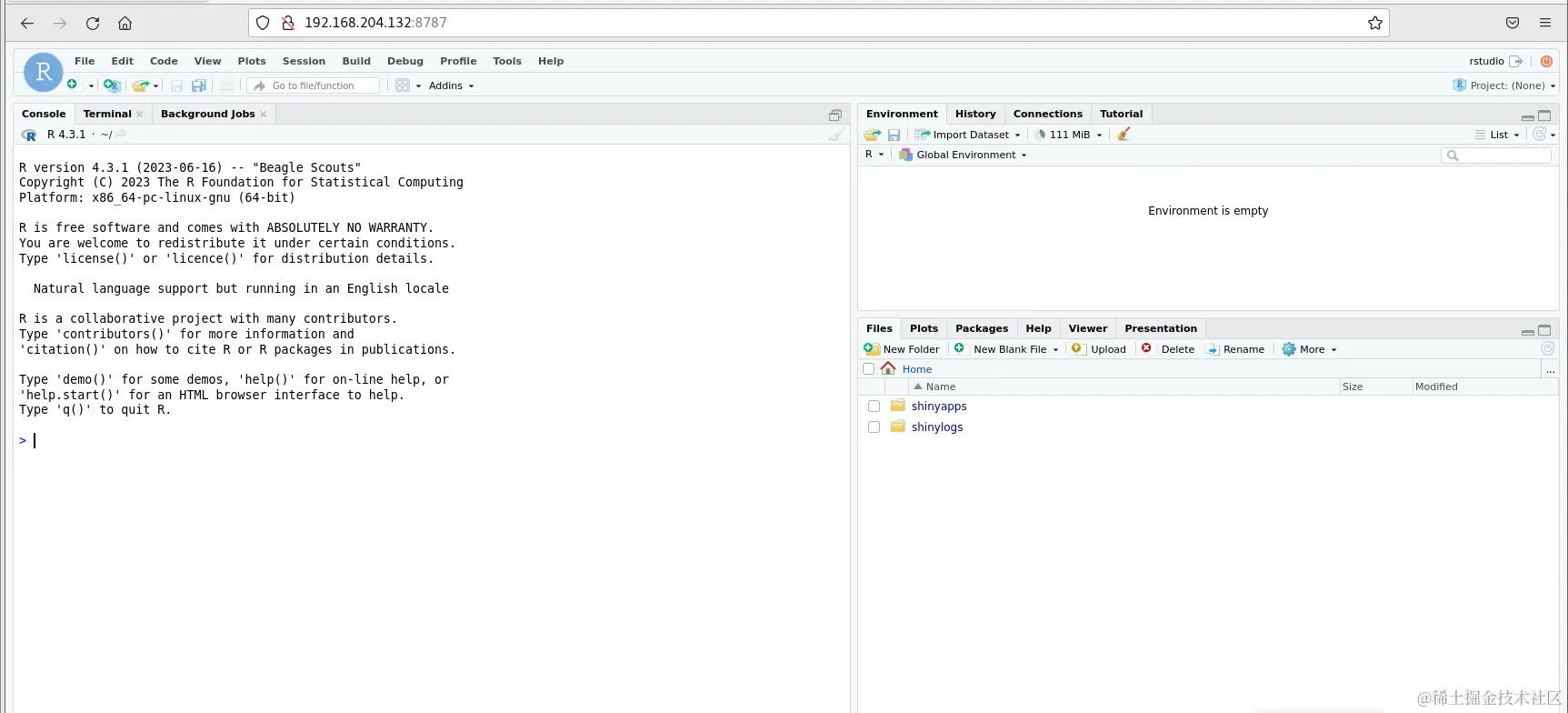Open the Session menu

point(304,61)
